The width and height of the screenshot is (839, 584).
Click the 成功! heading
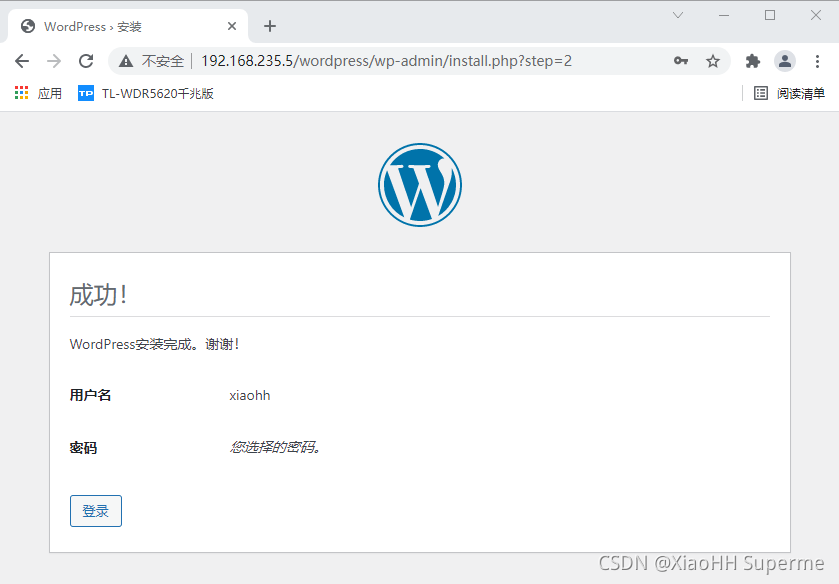(98, 295)
